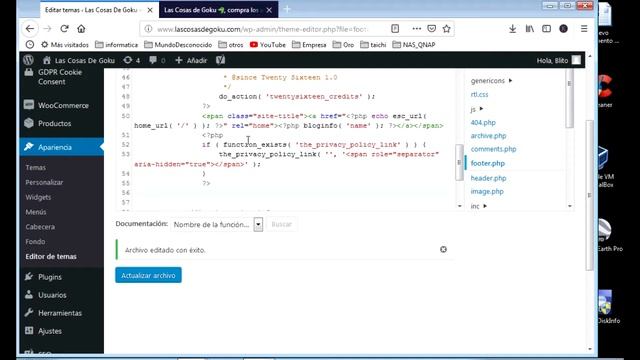This screenshot has height=360, width=640.
Task: Open 'Nombre de la función...' dropdown
Action: (217, 224)
